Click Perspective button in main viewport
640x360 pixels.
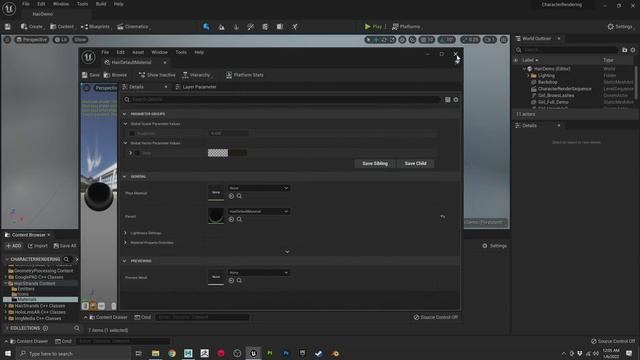coord(32,40)
